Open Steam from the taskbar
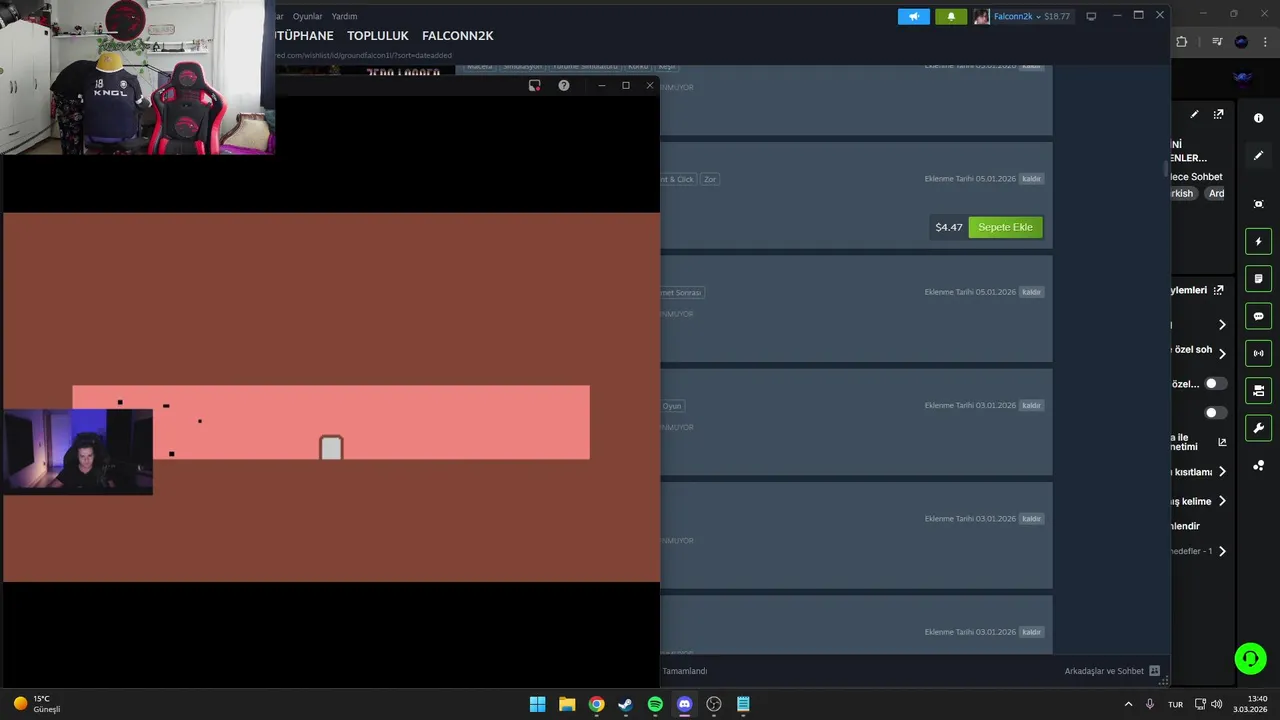Viewport: 1280px width, 720px height. (x=625, y=704)
